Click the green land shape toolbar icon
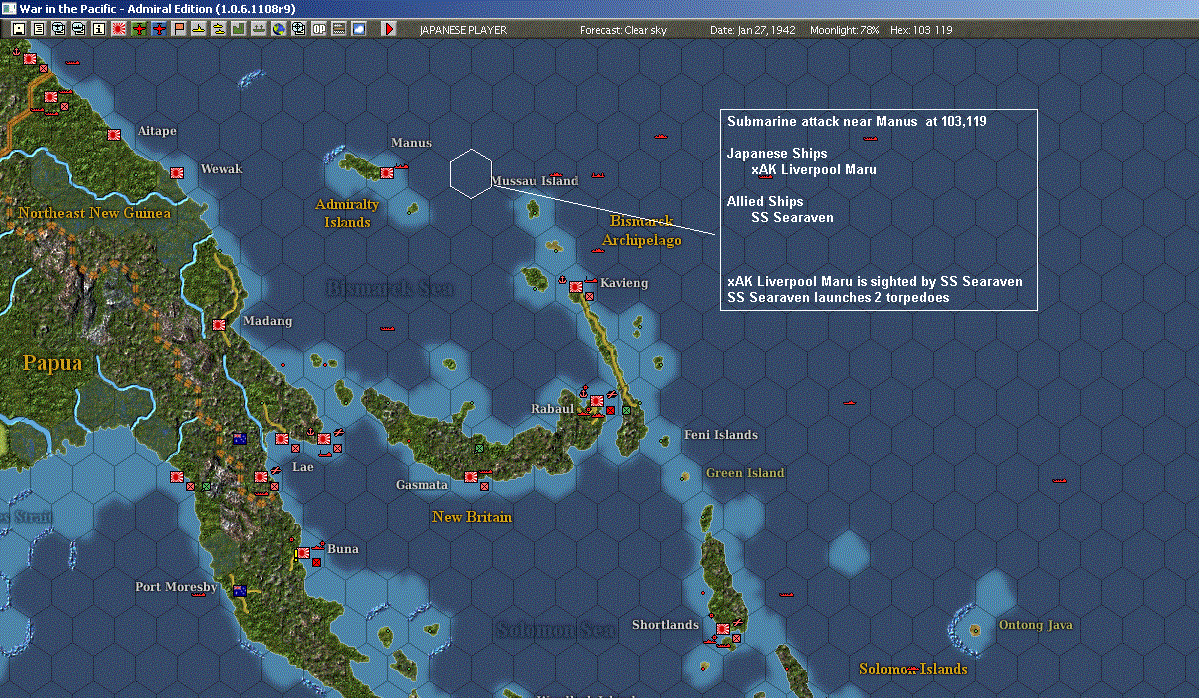 click(x=239, y=29)
